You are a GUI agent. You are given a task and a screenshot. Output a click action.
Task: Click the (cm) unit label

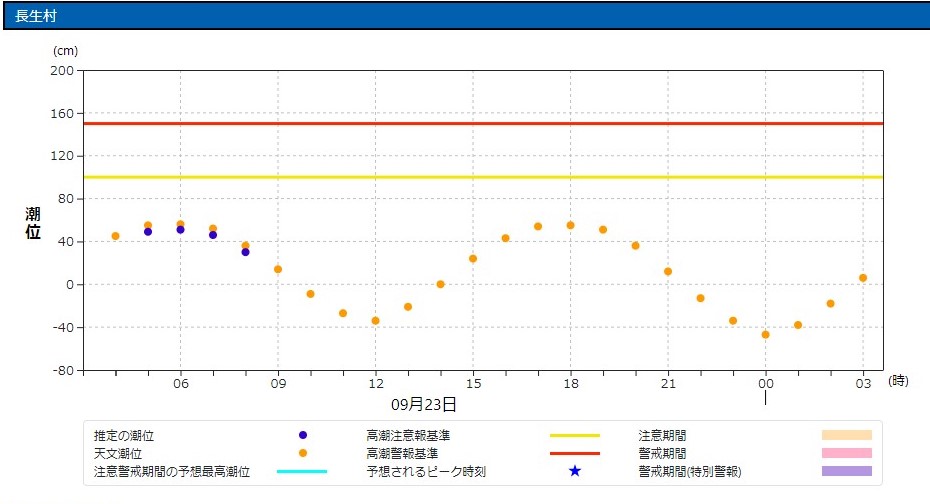click(x=65, y=51)
